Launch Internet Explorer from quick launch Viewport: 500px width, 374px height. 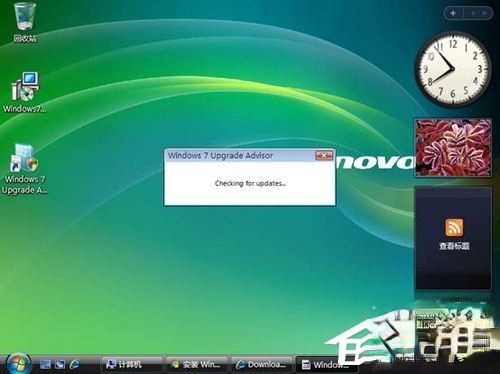tap(75, 364)
